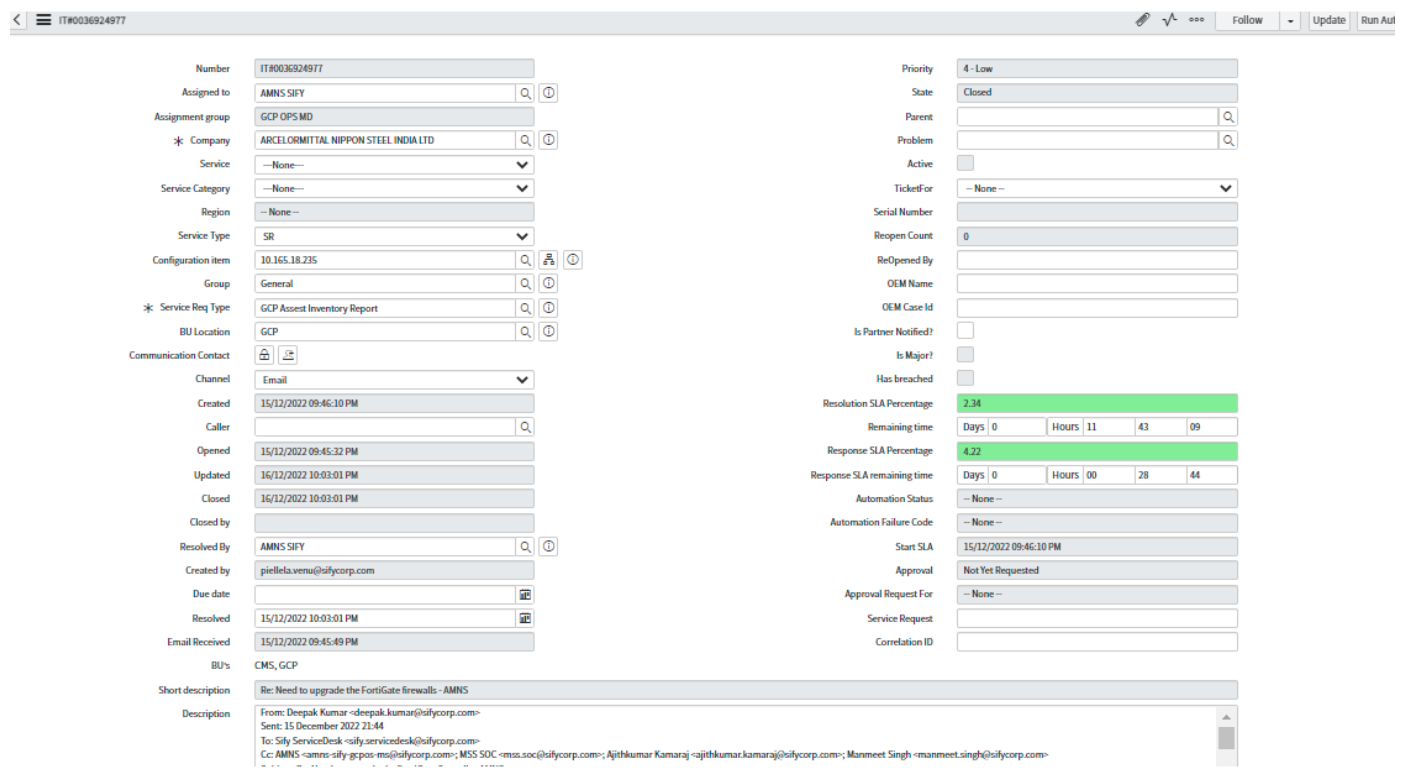Click the Update button

(1329, 20)
